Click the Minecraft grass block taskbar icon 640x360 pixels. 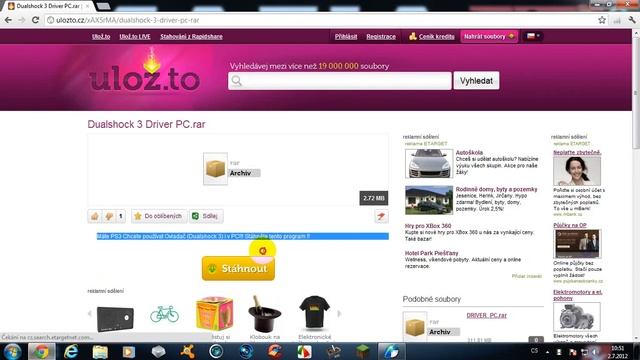pyautogui.click(x=362, y=351)
